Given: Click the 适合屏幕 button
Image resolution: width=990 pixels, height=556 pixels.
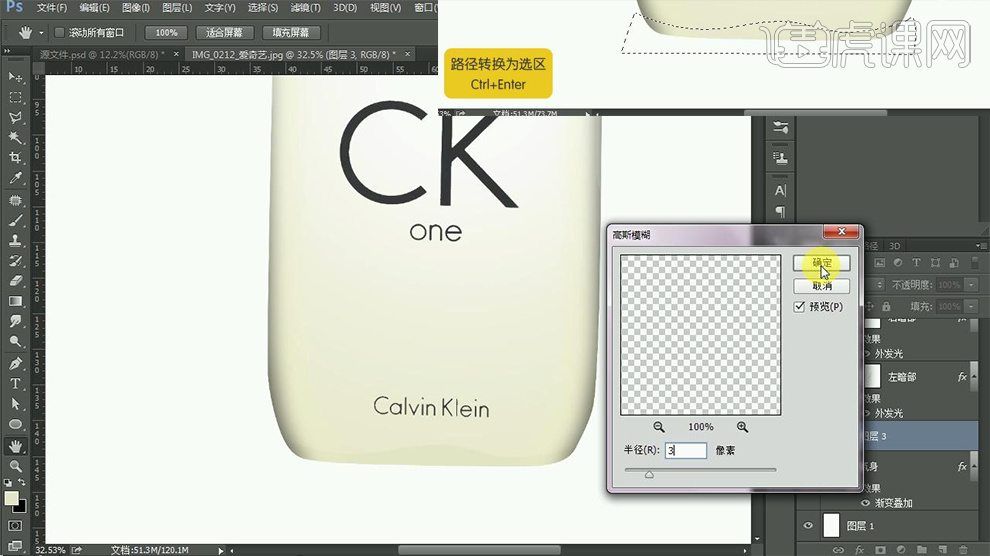Looking at the screenshot, I should (224, 32).
